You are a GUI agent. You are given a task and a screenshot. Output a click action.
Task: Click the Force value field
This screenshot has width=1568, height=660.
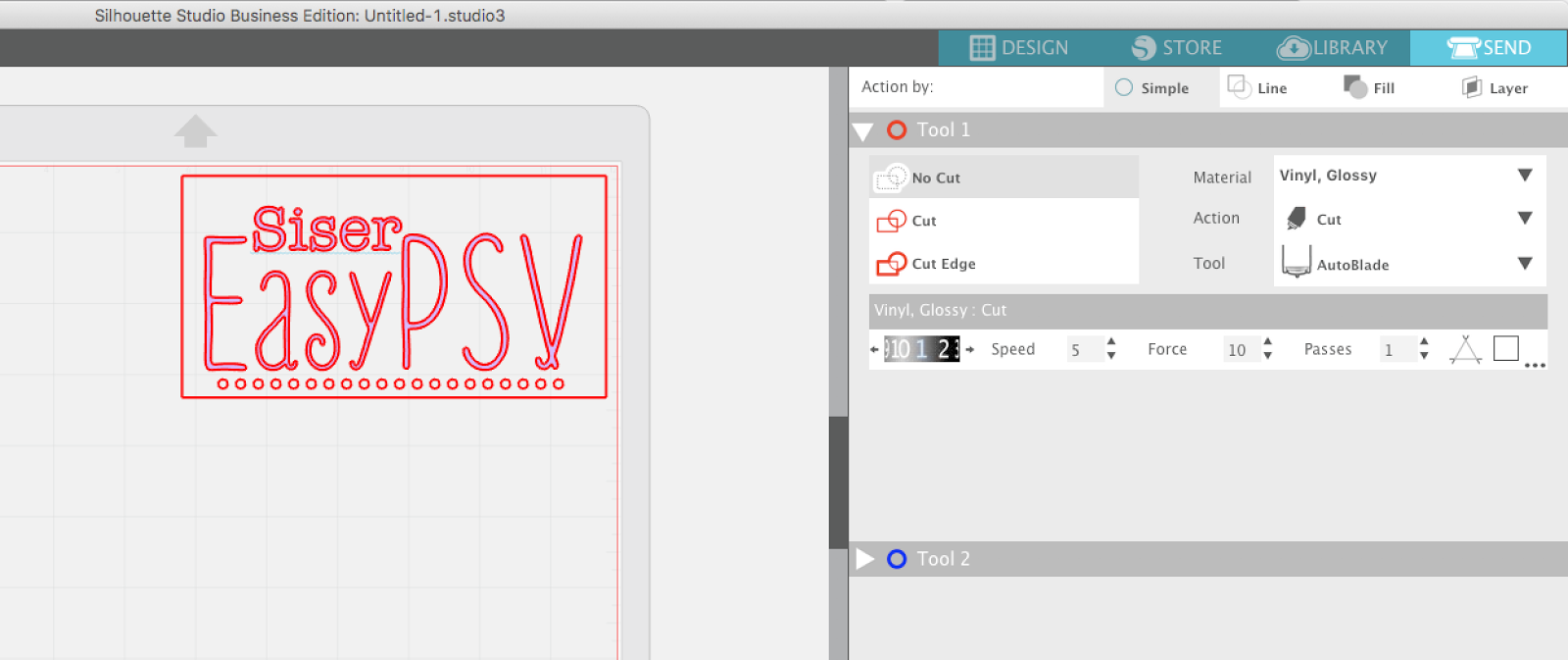point(1242,349)
